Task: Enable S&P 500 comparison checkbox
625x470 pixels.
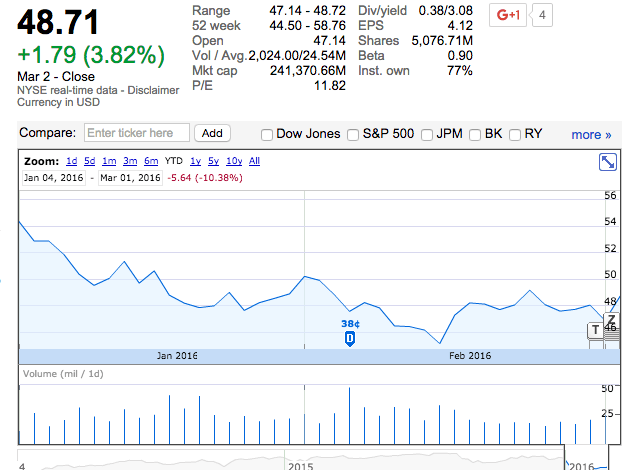Action: click(353, 135)
